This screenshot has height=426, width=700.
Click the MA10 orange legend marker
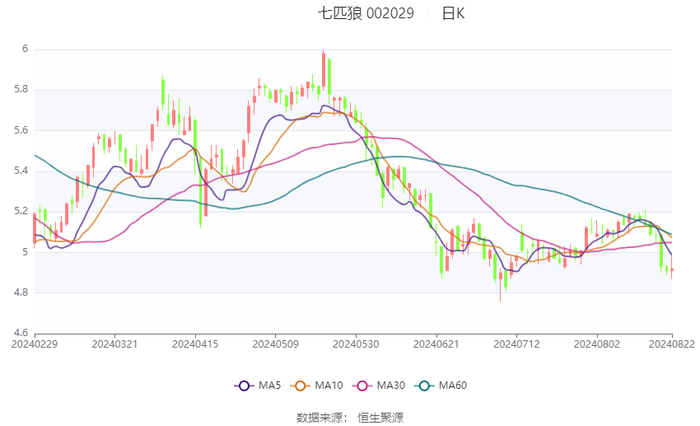point(300,386)
